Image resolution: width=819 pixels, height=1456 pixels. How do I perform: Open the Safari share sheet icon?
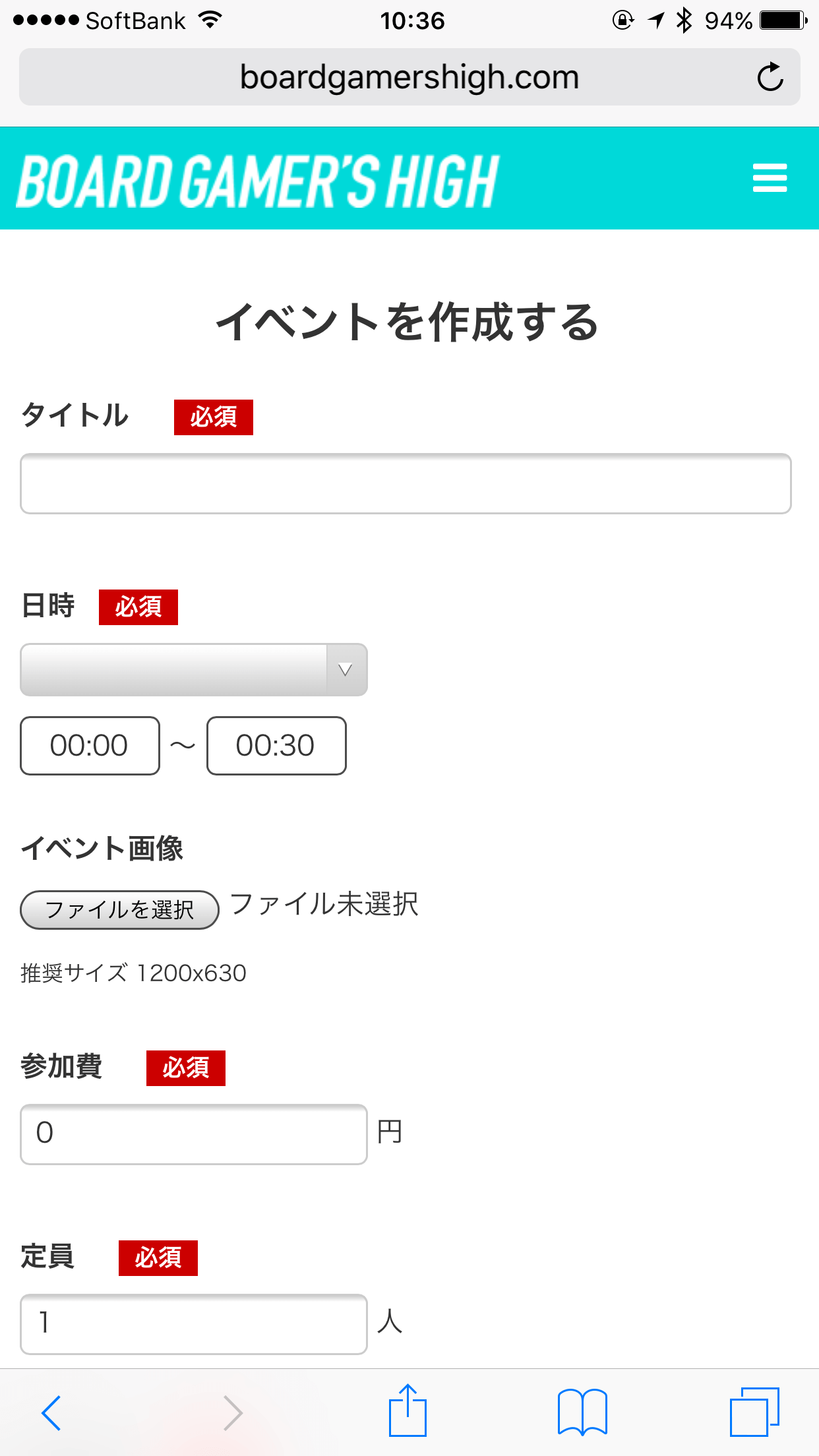(x=408, y=1411)
